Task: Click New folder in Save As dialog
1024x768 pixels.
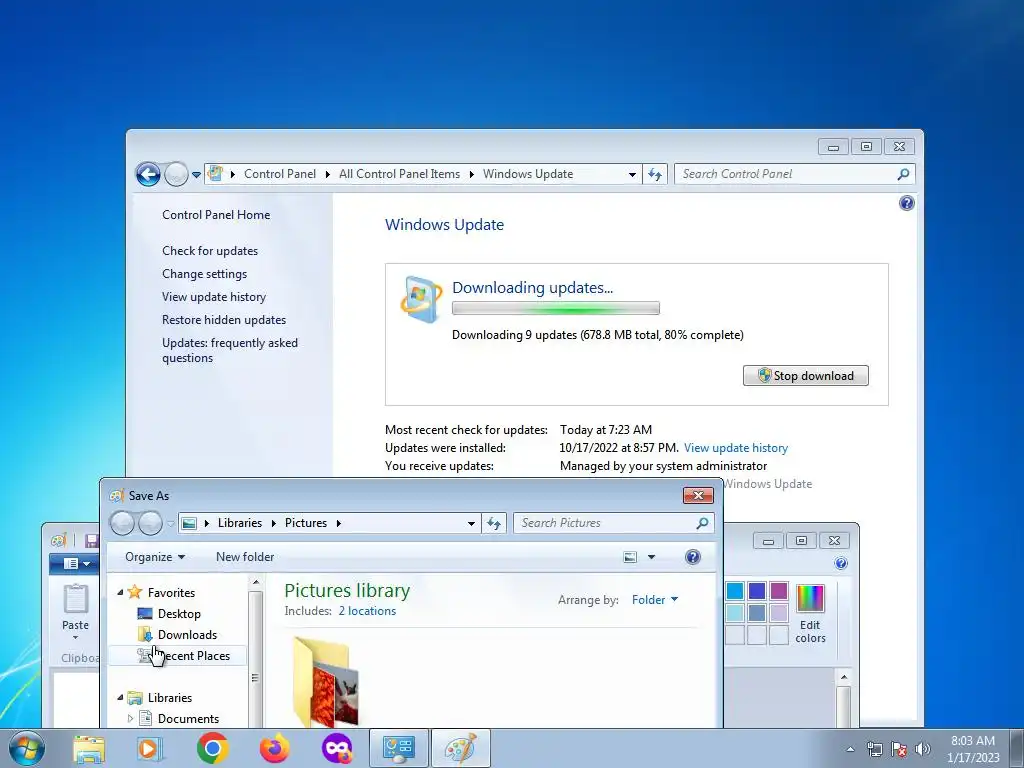Action: tap(245, 557)
